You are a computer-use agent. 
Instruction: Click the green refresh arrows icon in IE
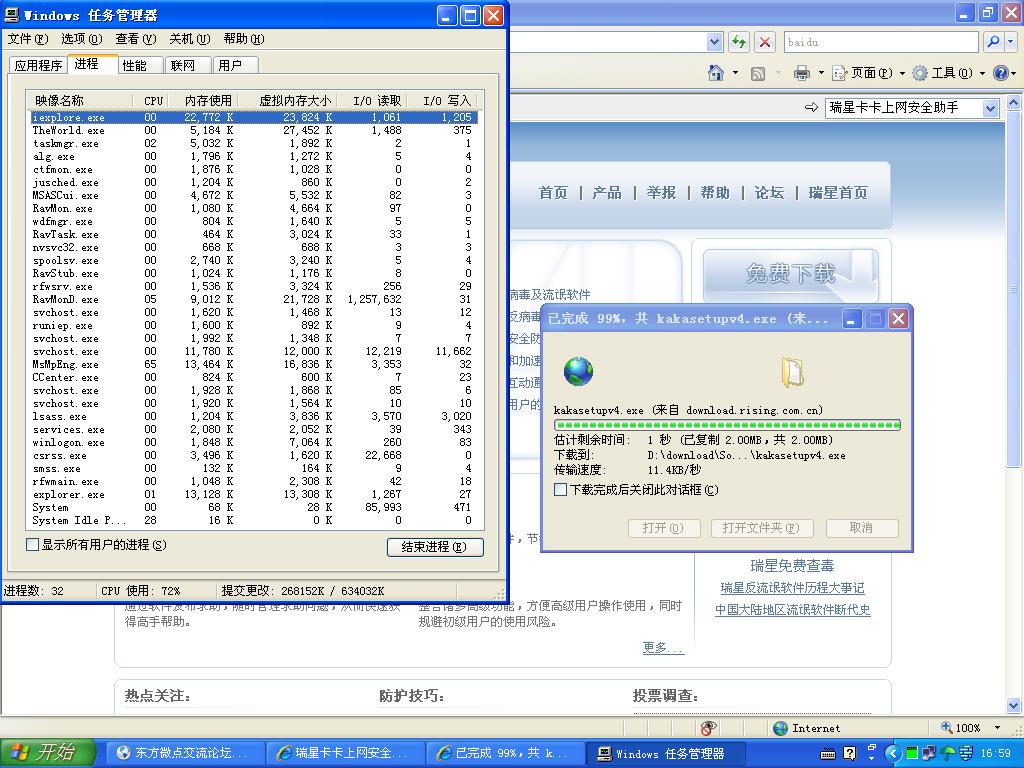tap(739, 42)
